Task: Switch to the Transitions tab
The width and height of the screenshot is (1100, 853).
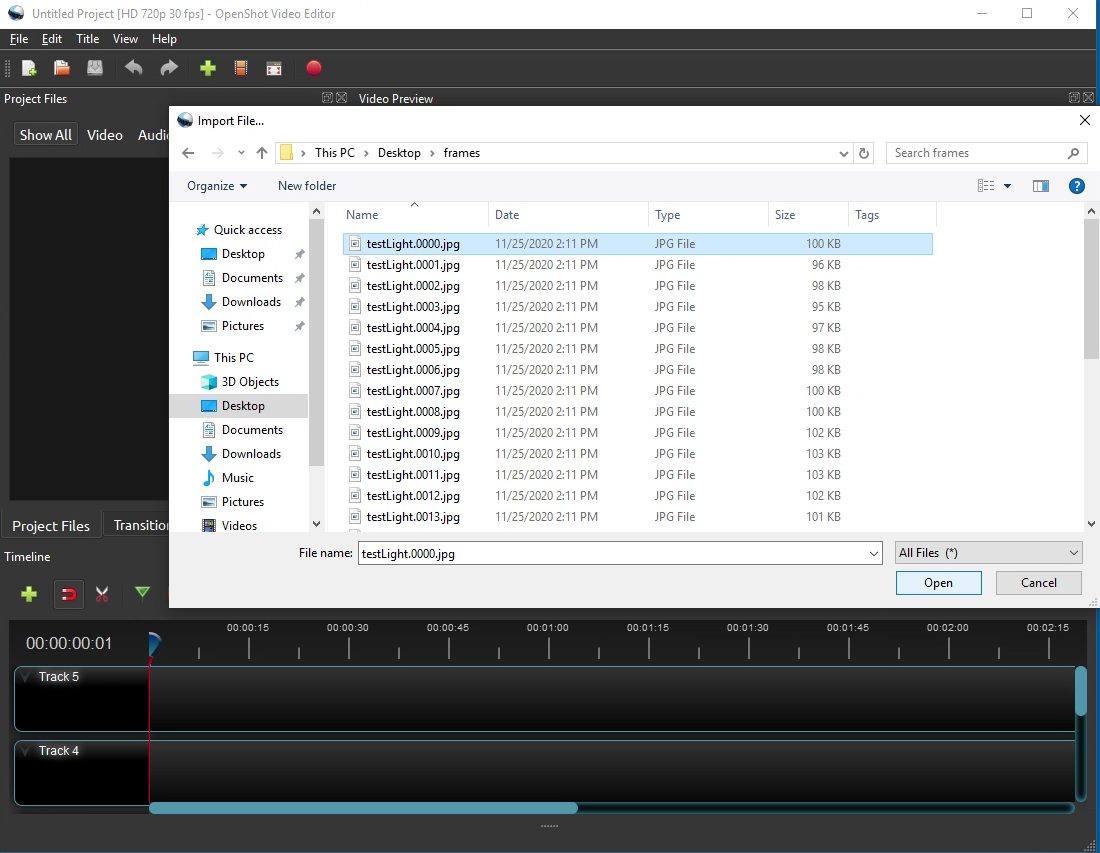Action: [x=143, y=524]
